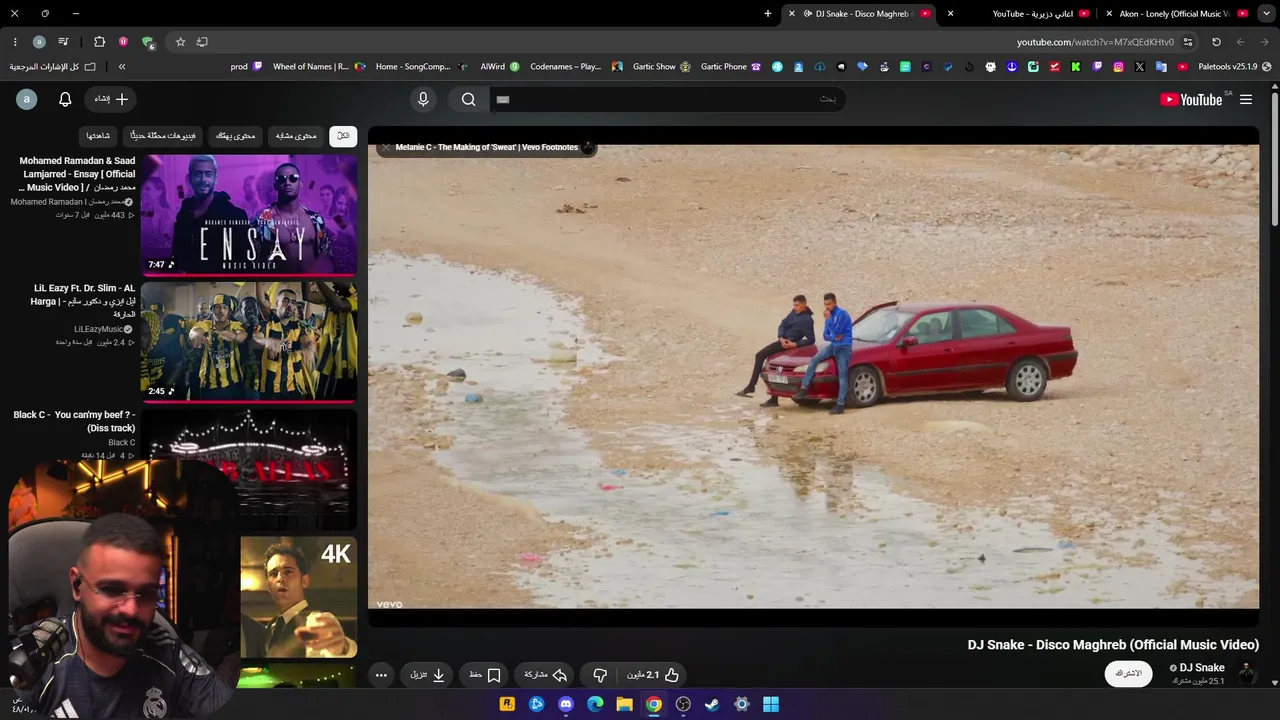
Task: Open the Black C diss track title
Action: click(74, 421)
